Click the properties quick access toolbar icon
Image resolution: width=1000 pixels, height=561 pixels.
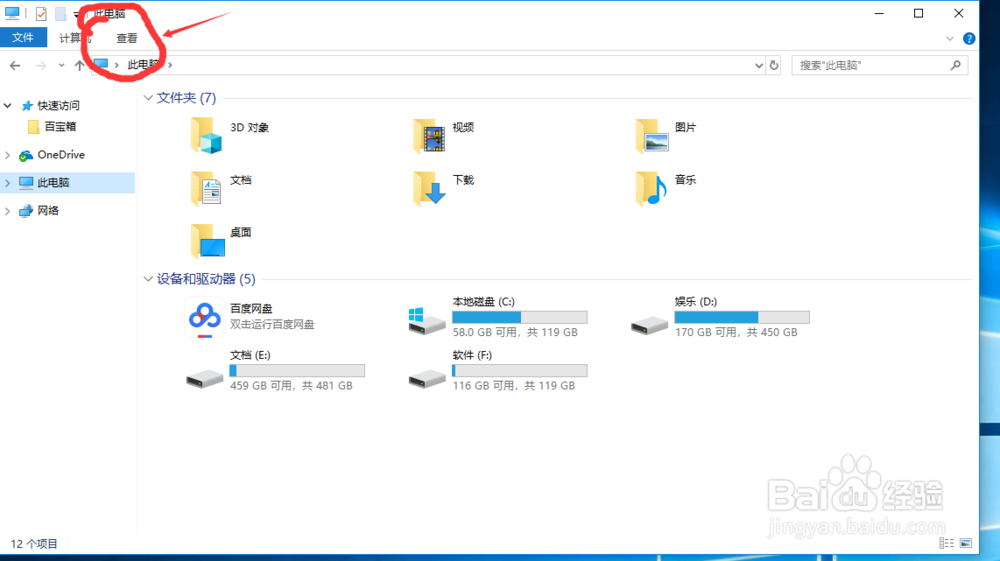[x=41, y=13]
